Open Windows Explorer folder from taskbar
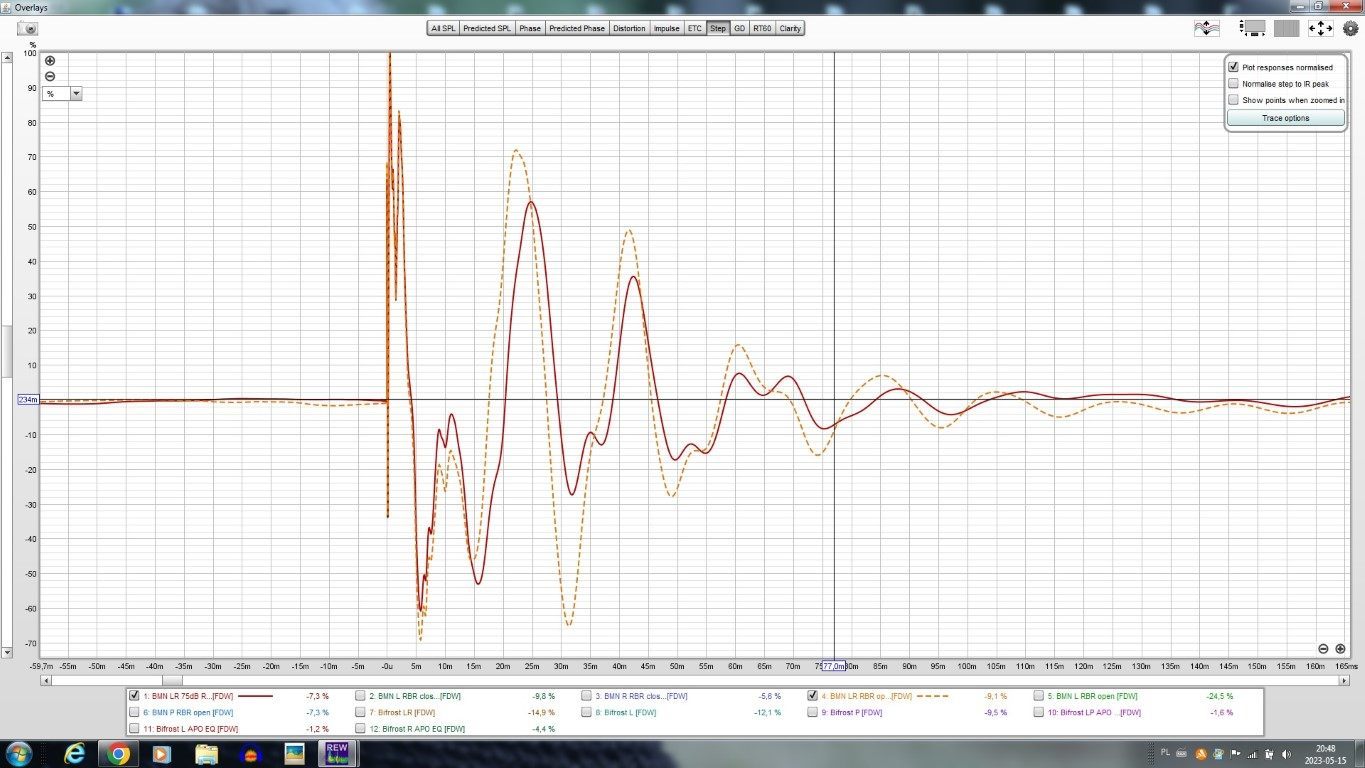1365x768 pixels. click(206, 753)
